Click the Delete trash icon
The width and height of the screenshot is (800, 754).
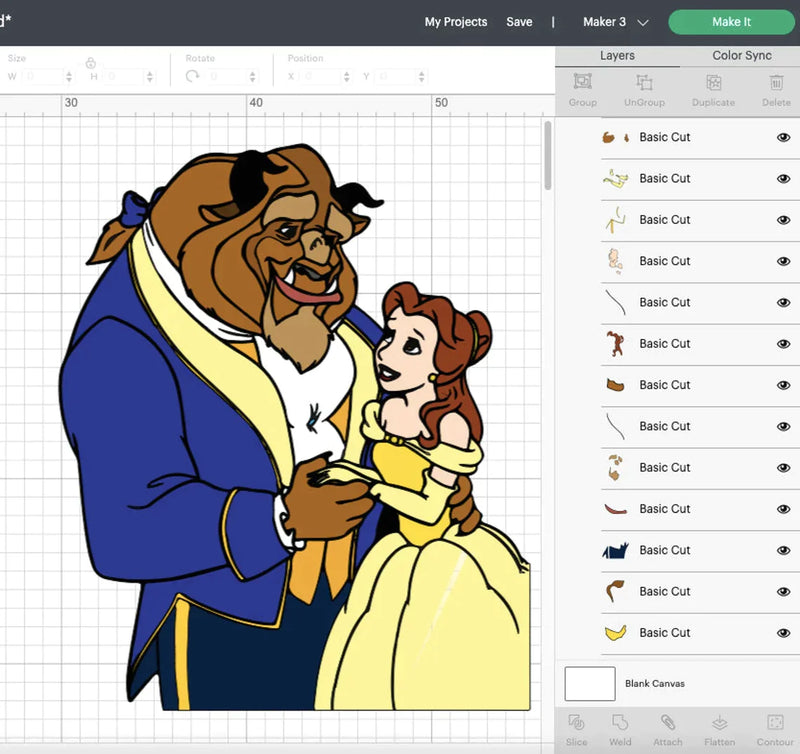[x=776, y=84]
